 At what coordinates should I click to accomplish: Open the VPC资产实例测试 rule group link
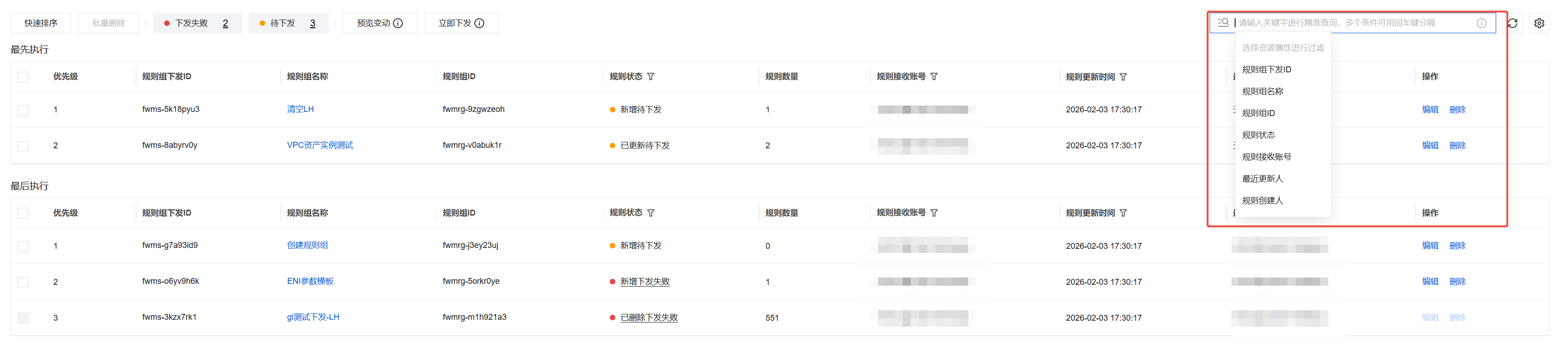320,145
